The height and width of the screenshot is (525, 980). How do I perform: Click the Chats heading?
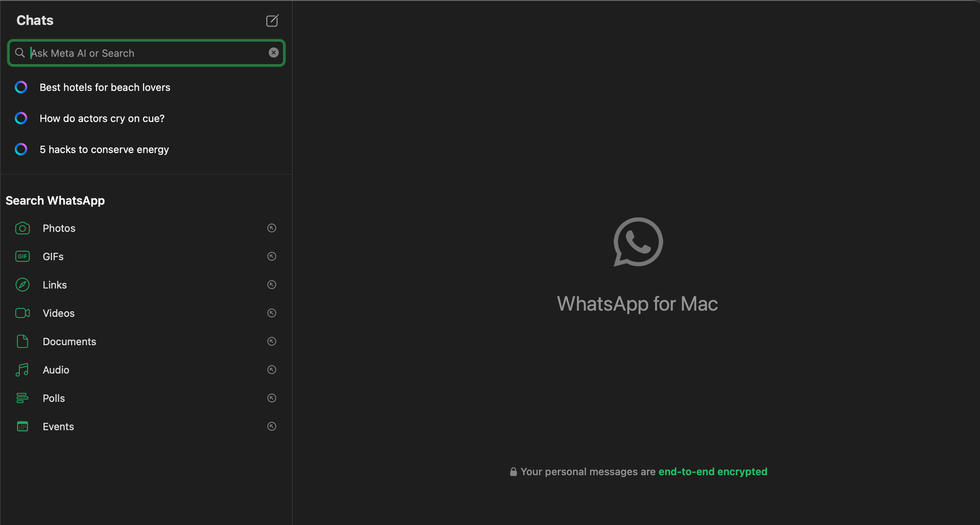tap(35, 21)
